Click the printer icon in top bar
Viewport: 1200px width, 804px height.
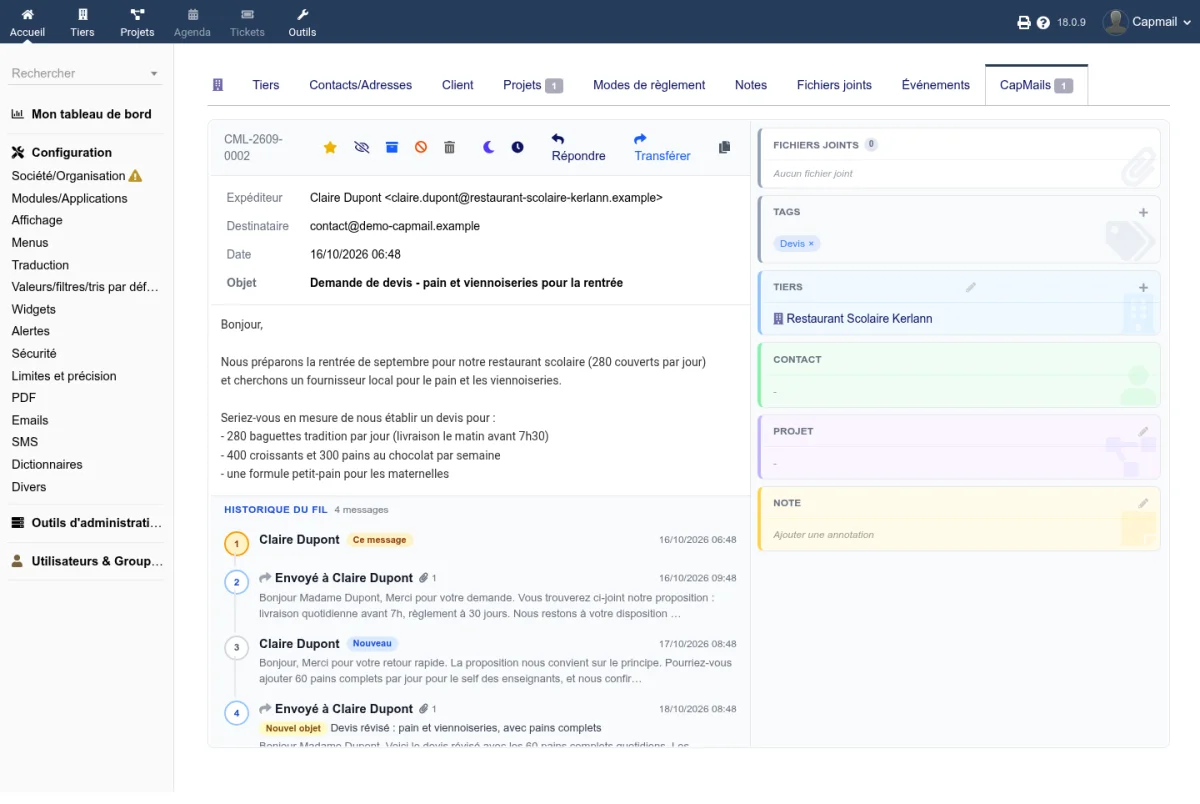coord(1024,22)
